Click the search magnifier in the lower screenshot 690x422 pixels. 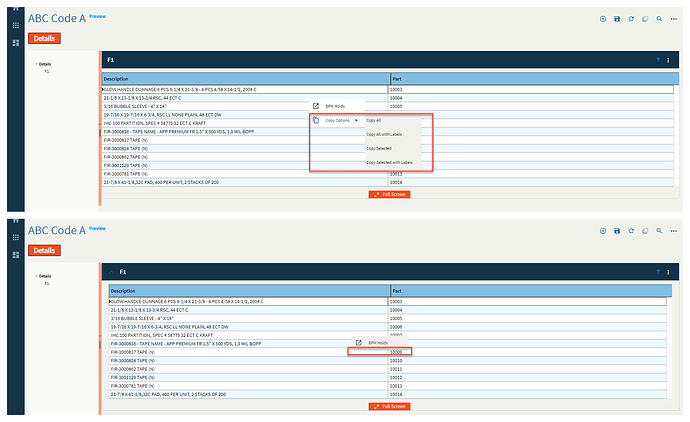(659, 231)
